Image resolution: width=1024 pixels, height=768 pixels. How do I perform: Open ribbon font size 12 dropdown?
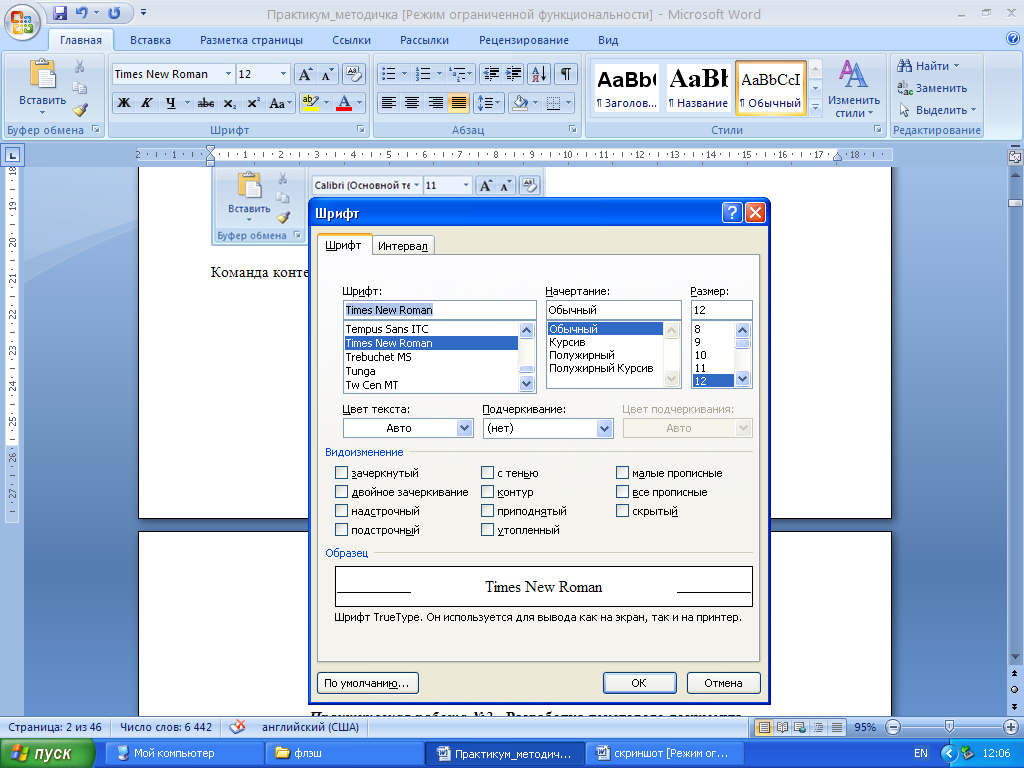point(283,74)
